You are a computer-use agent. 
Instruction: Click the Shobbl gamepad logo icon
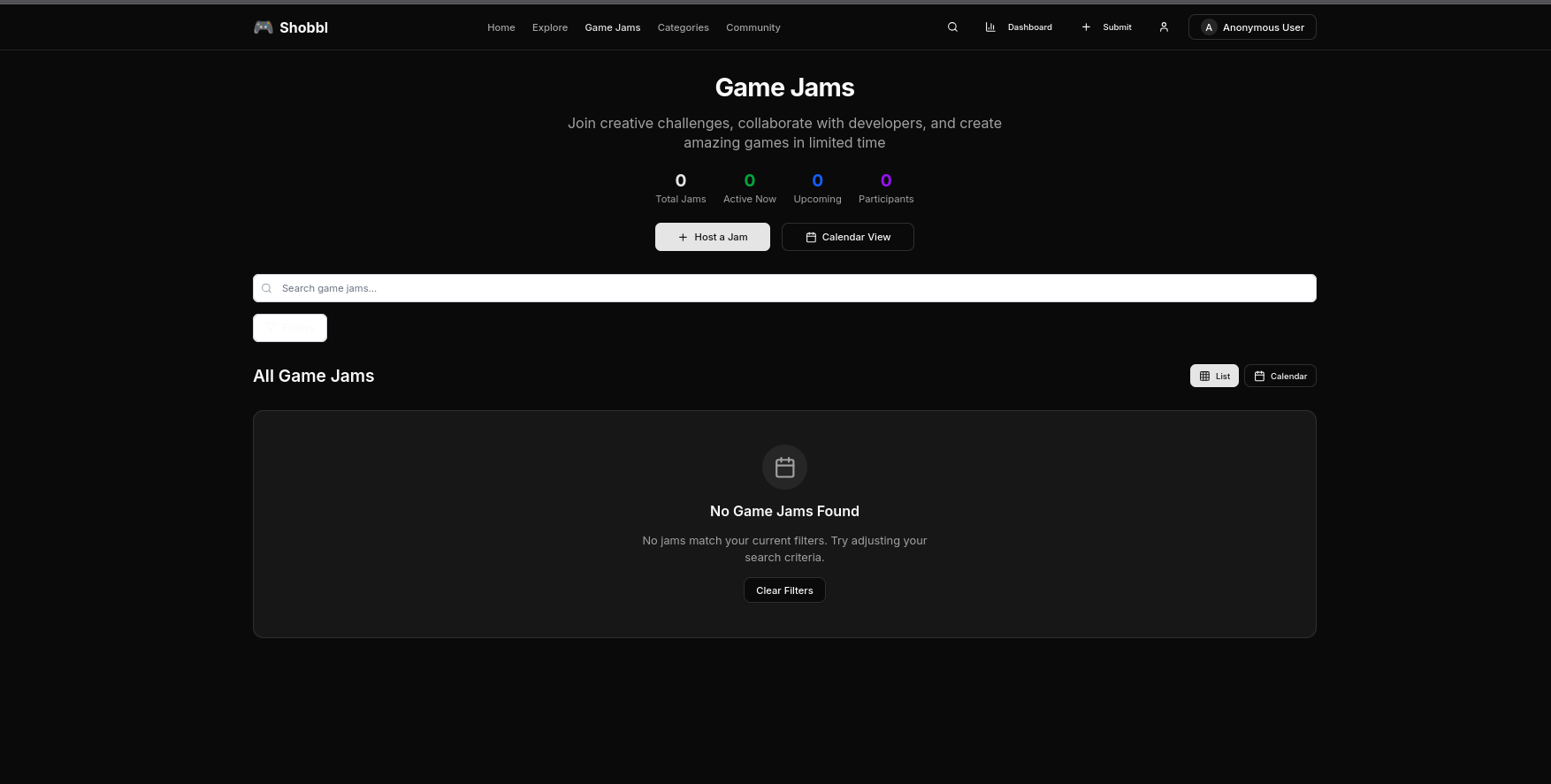[263, 27]
